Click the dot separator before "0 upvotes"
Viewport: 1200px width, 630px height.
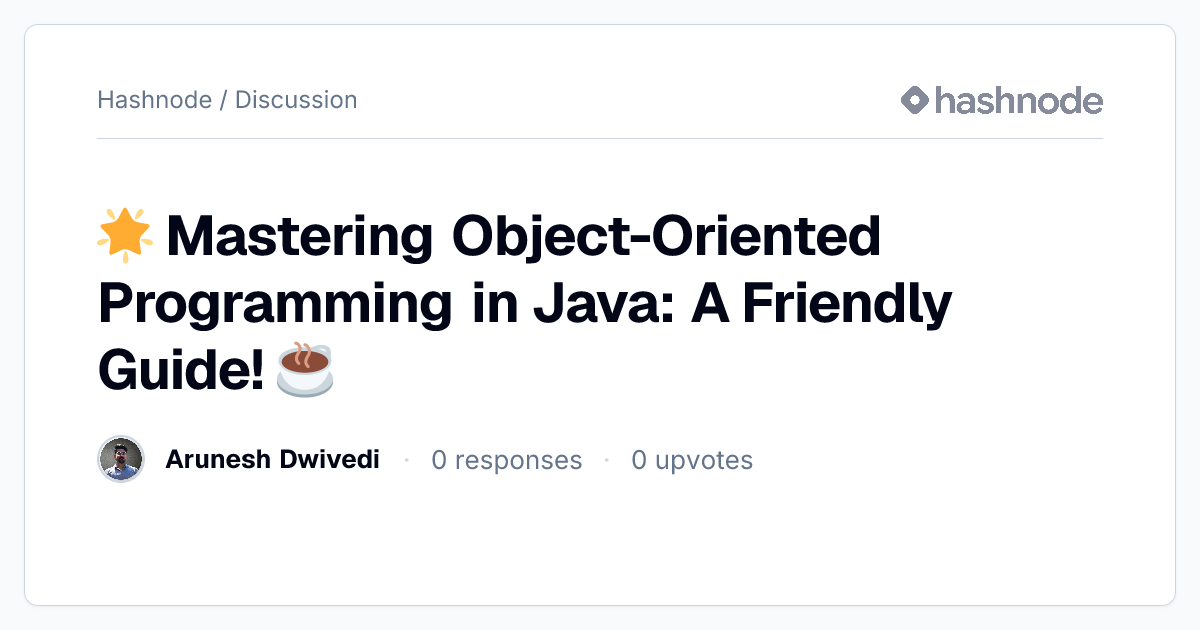click(x=607, y=461)
